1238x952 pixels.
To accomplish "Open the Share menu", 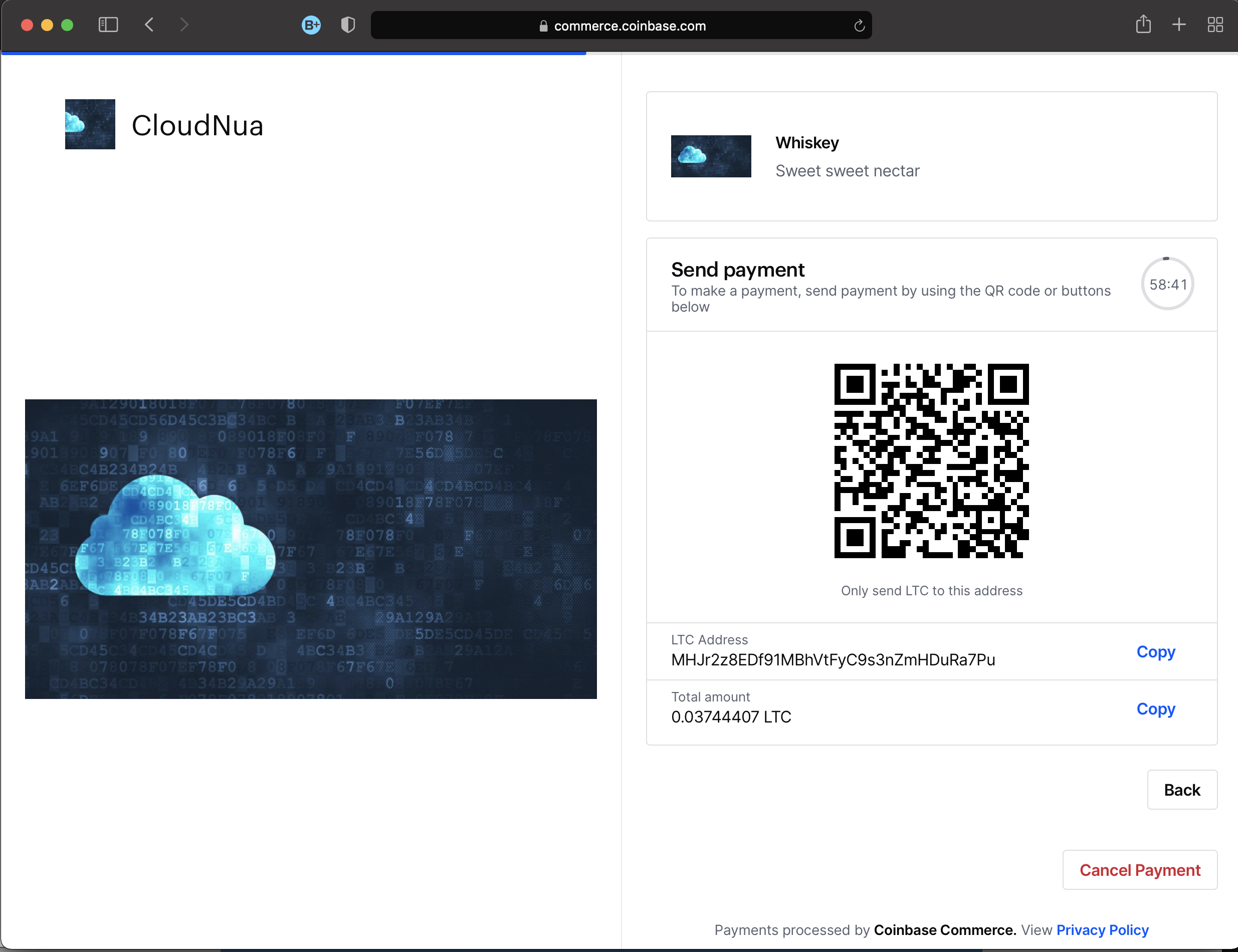I will (1144, 25).
